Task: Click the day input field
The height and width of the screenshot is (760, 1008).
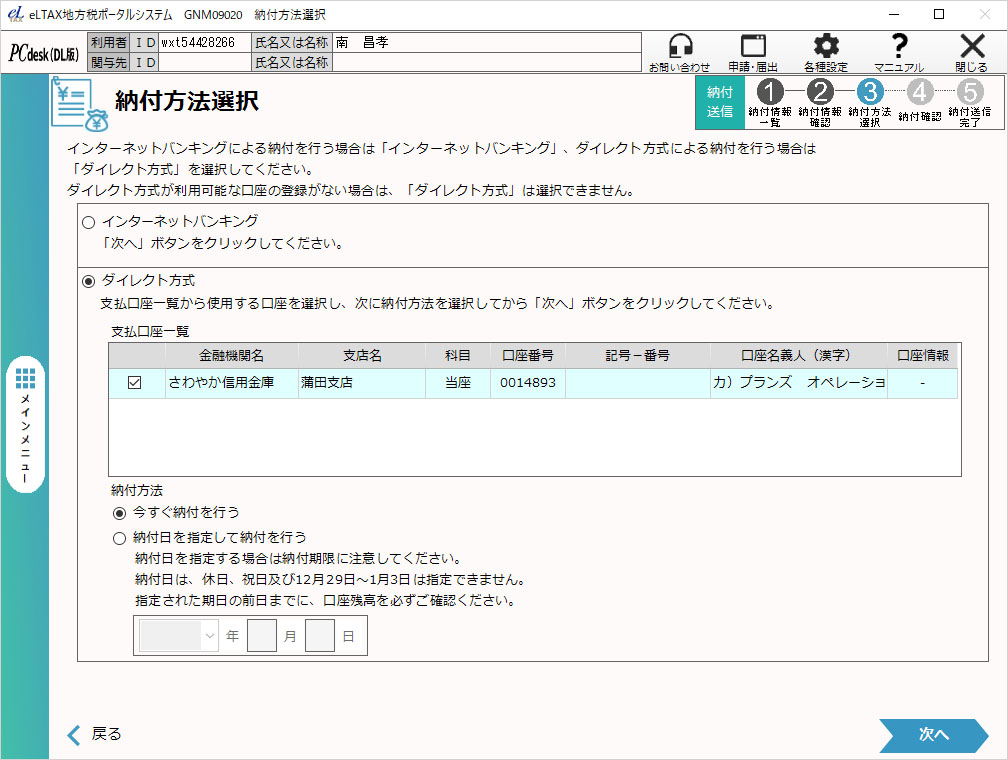Action: (x=320, y=636)
